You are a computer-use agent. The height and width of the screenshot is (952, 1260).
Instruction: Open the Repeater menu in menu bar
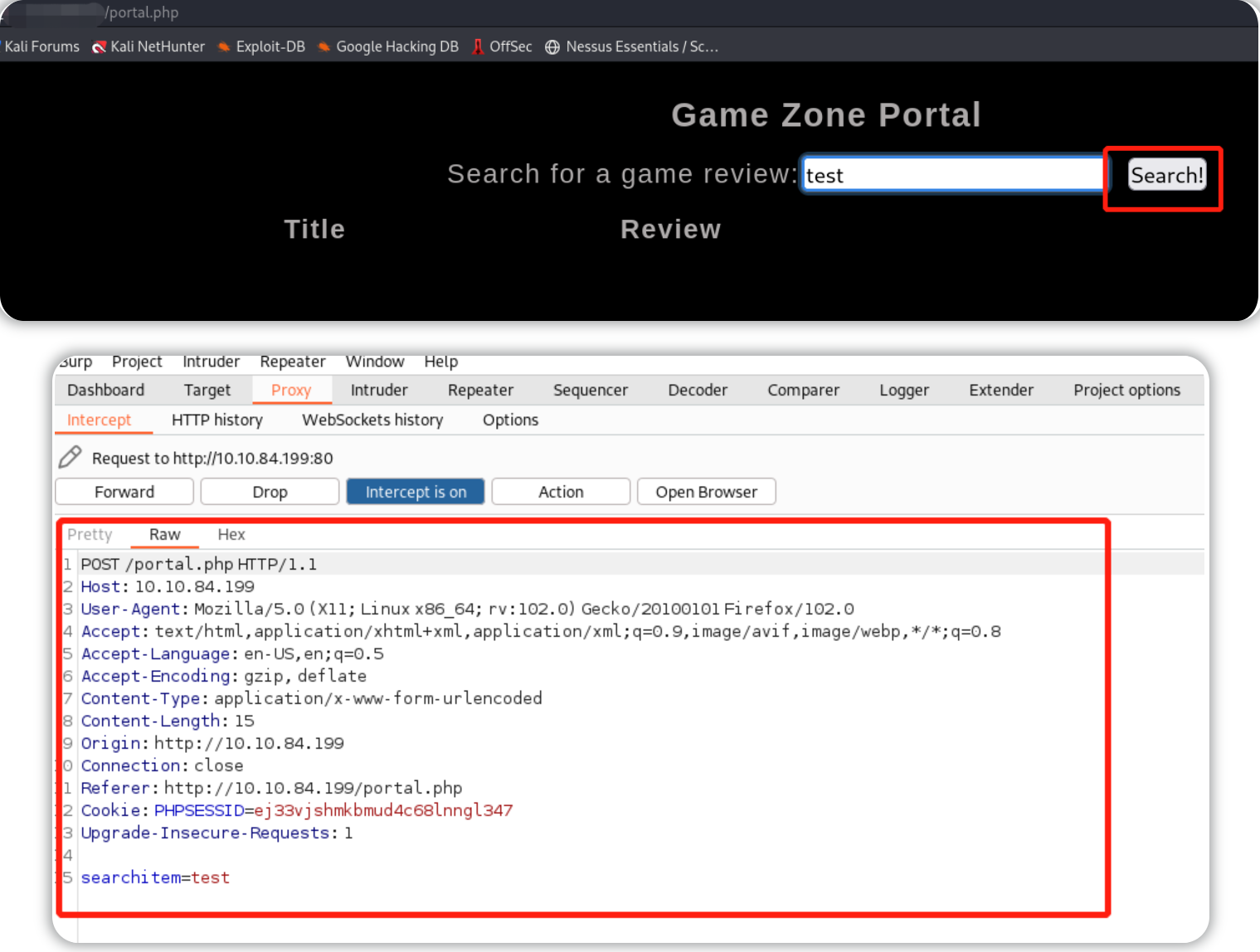coord(293,362)
